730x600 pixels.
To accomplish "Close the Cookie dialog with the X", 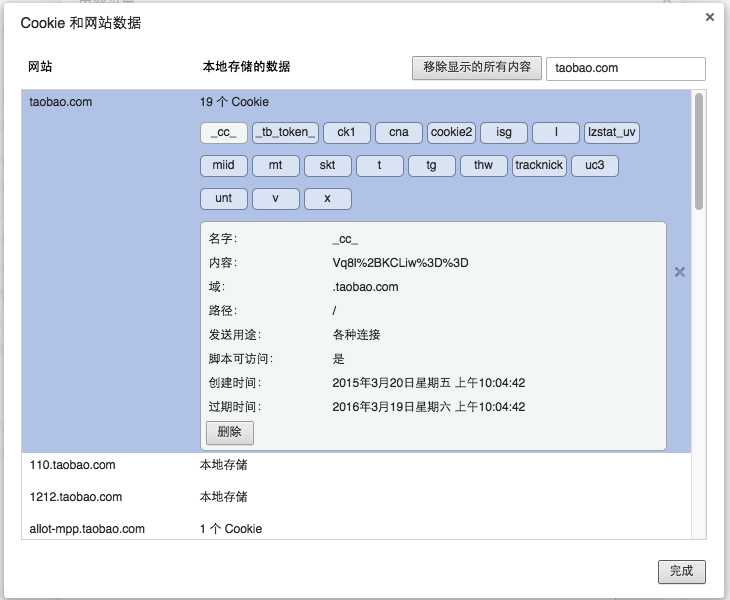I will click(710, 17).
